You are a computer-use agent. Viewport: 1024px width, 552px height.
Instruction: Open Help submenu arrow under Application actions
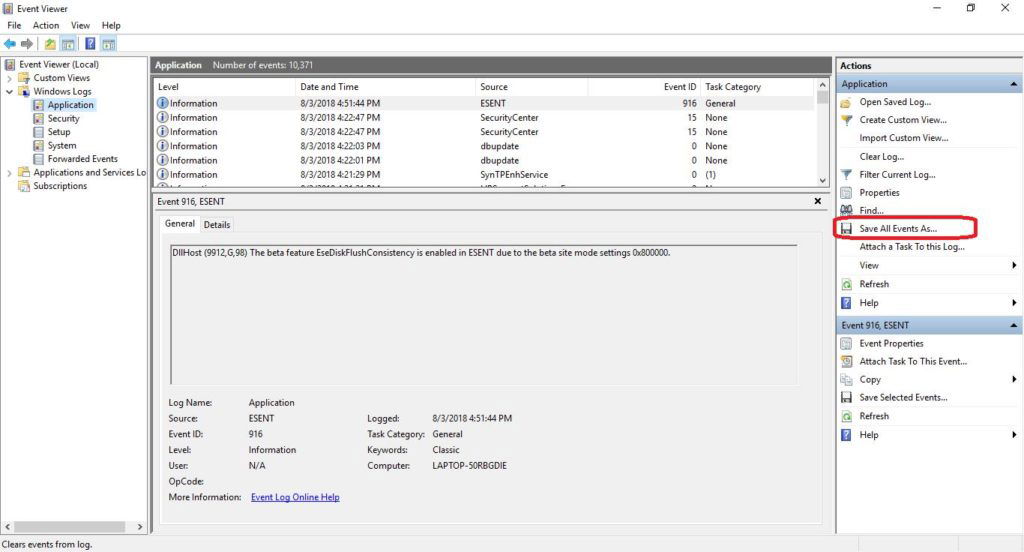coord(1014,303)
